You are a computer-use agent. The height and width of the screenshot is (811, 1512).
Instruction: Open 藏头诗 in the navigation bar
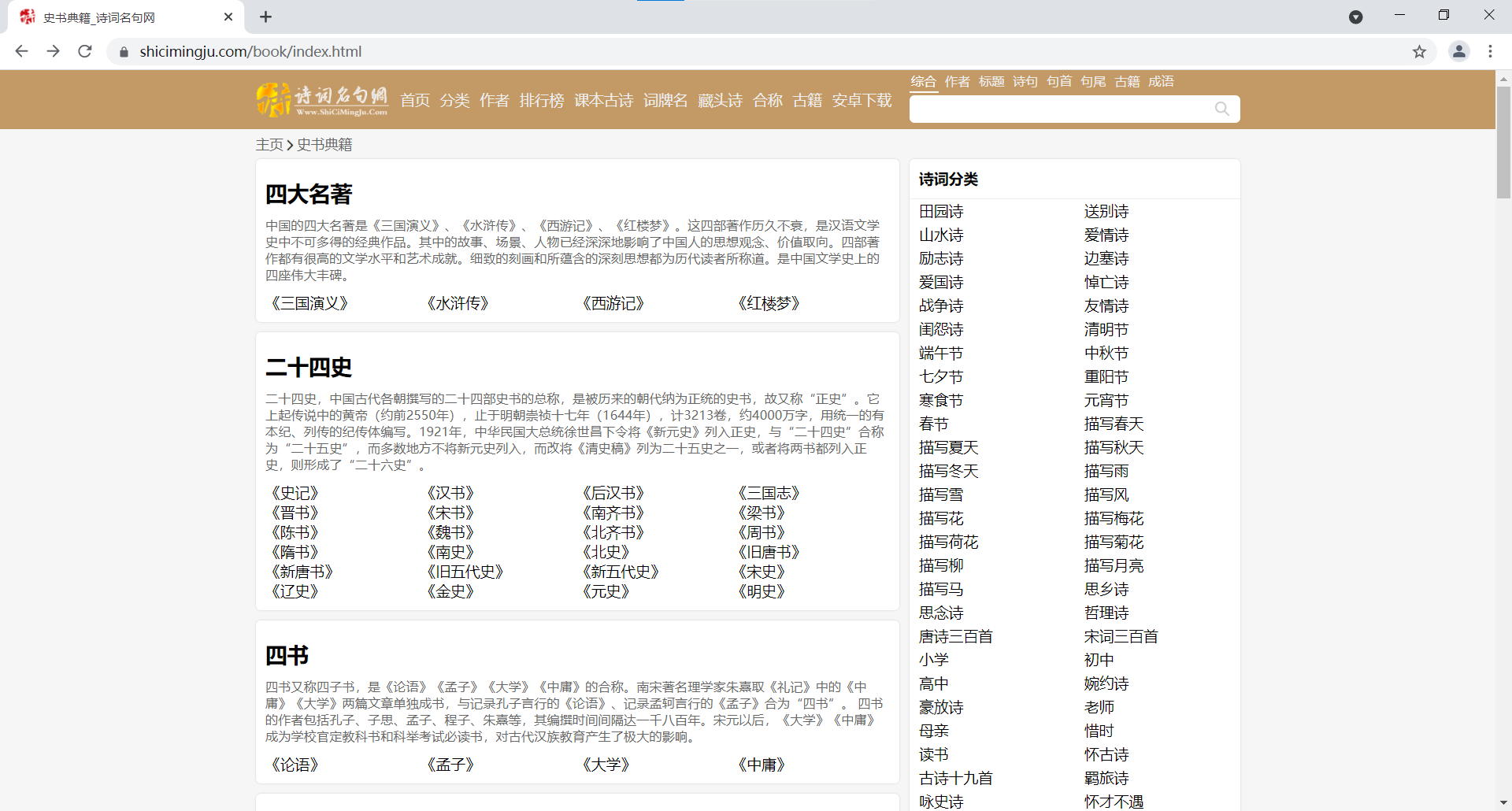pyautogui.click(x=720, y=100)
